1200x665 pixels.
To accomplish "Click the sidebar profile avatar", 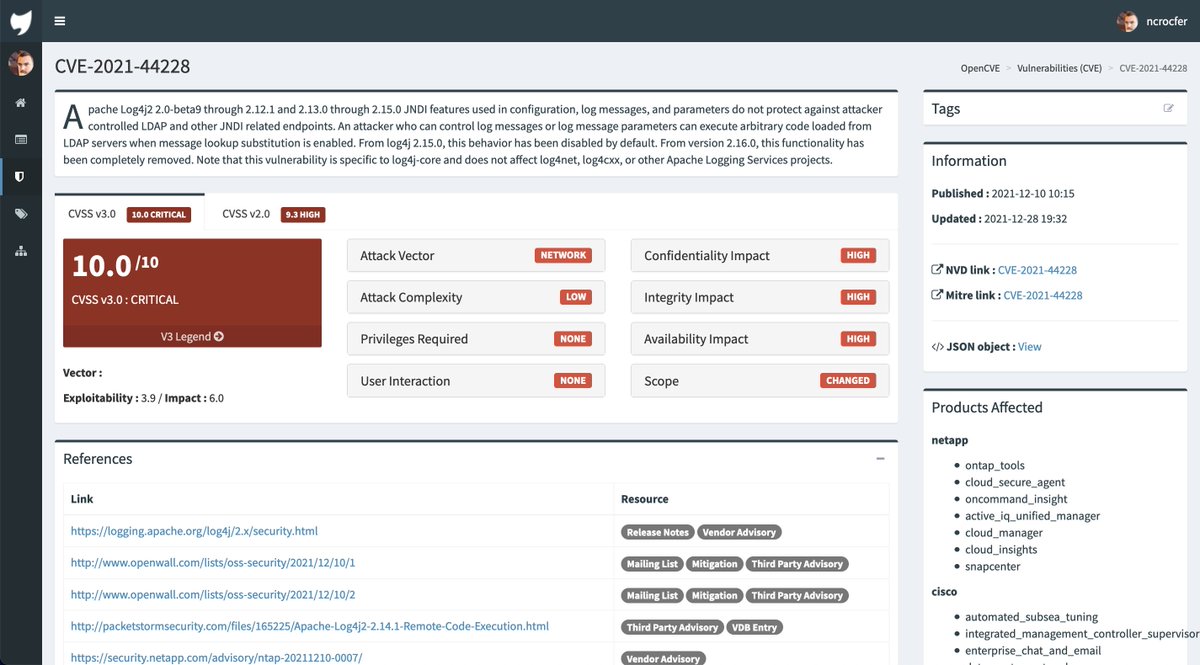I will [x=21, y=64].
